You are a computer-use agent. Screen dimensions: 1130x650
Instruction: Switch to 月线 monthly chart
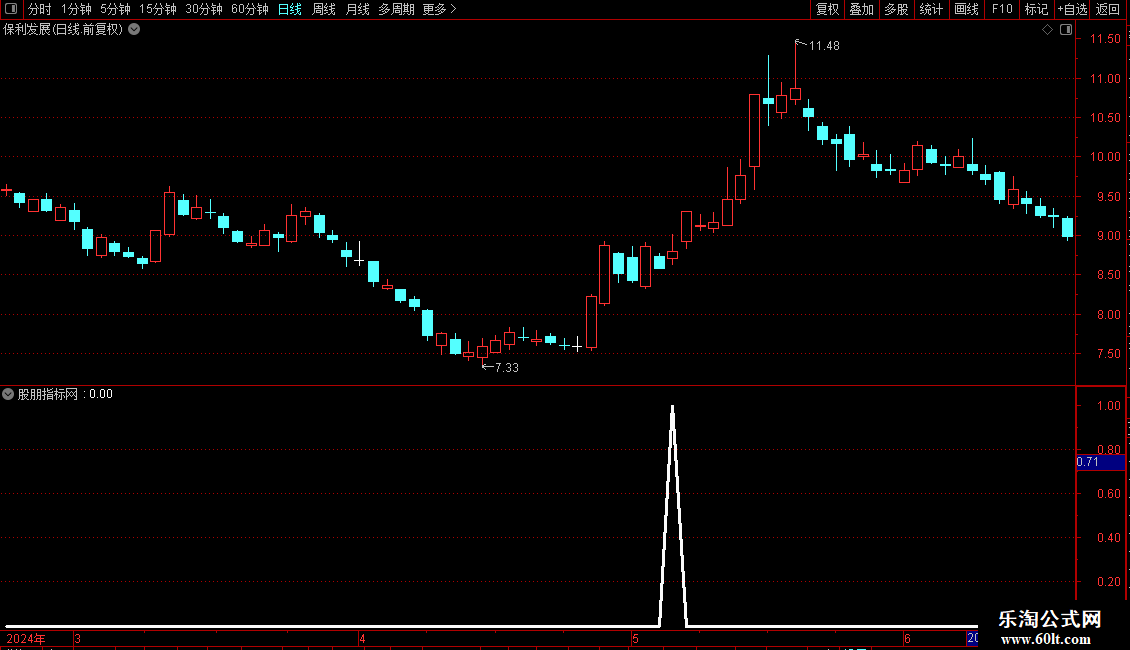[357, 9]
